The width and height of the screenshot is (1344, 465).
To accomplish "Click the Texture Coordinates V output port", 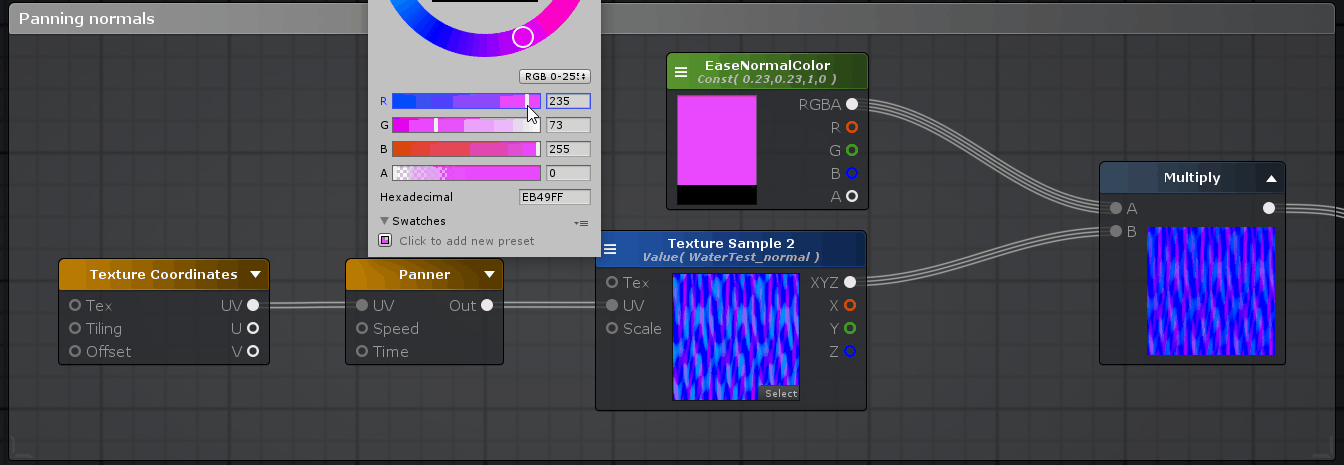I will pyautogui.click(x=253, y=351).
